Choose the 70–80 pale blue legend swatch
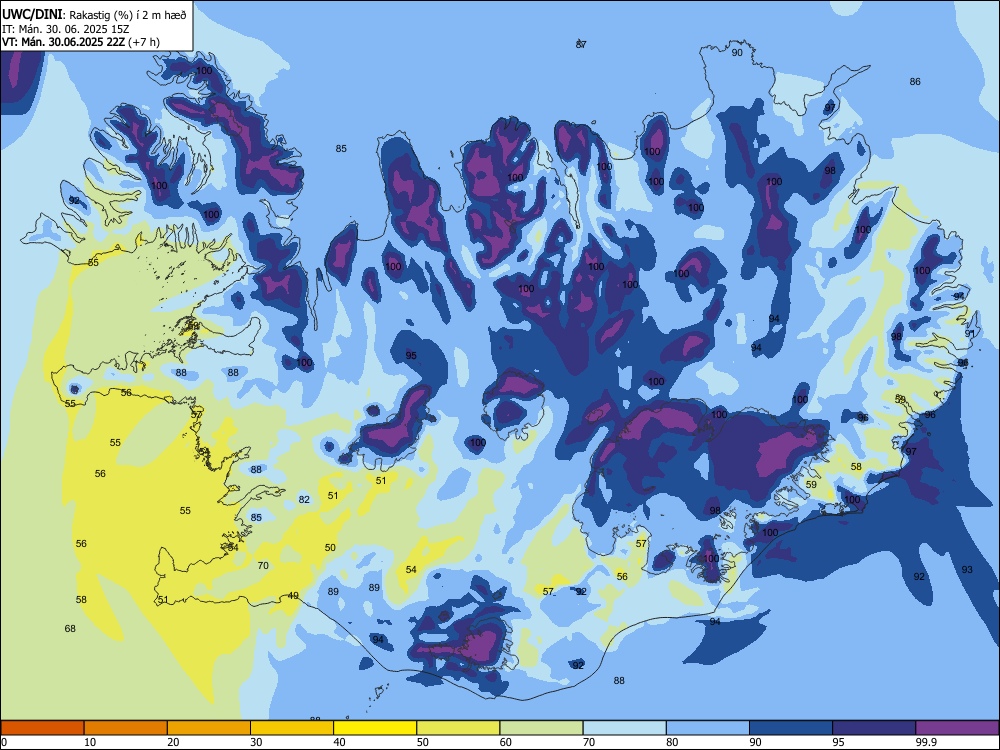1000x750 pixels. [624, 728]
